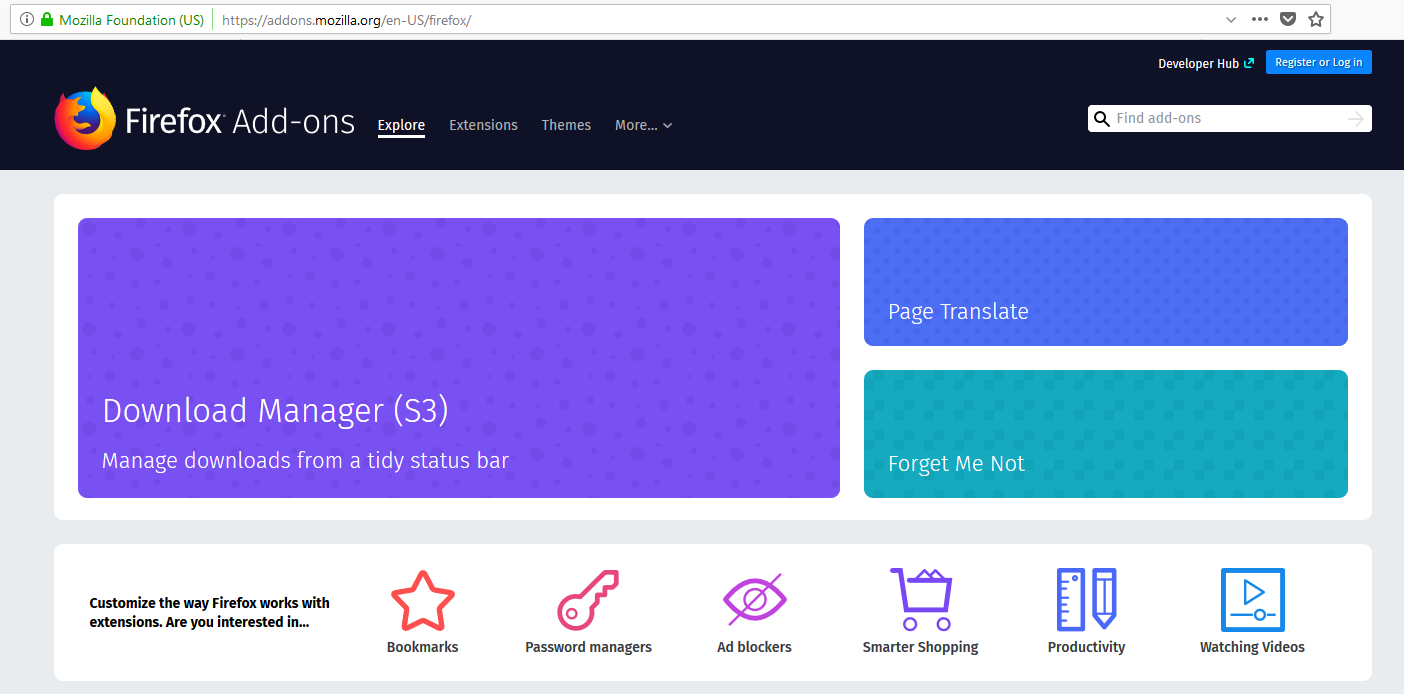
Task: Click the green padlock security icon
Action: pos(46,19)
